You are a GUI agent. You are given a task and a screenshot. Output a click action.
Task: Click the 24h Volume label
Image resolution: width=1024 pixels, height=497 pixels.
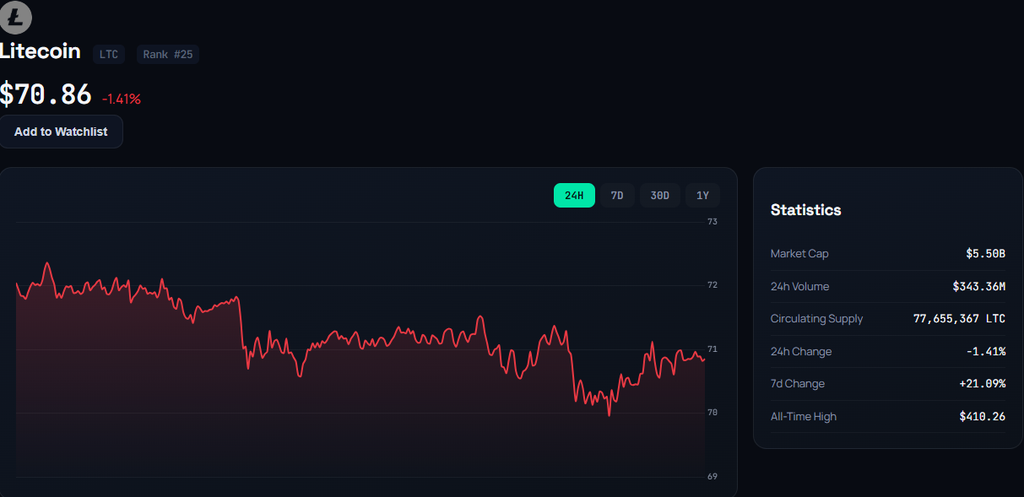[799, 286]
